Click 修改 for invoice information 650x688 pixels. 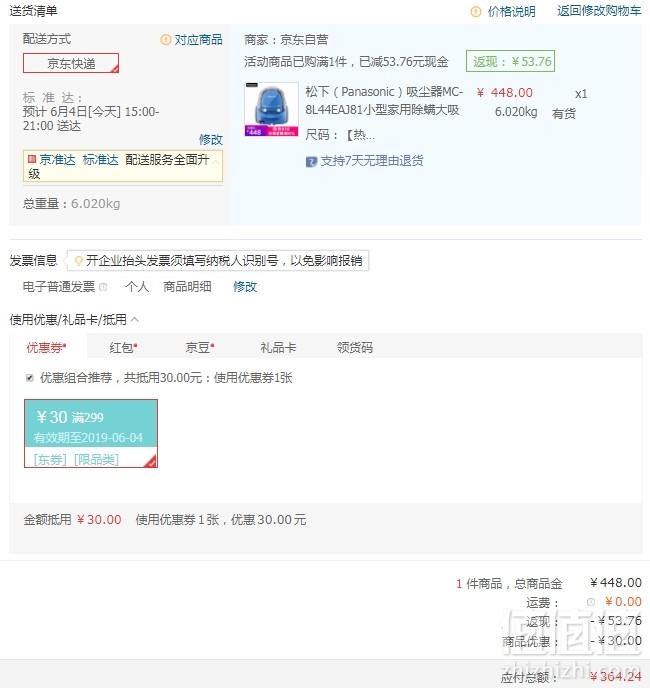[245, 287]
